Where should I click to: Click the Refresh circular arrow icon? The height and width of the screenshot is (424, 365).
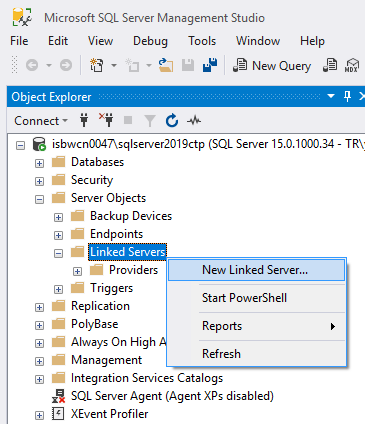[172, 120]
